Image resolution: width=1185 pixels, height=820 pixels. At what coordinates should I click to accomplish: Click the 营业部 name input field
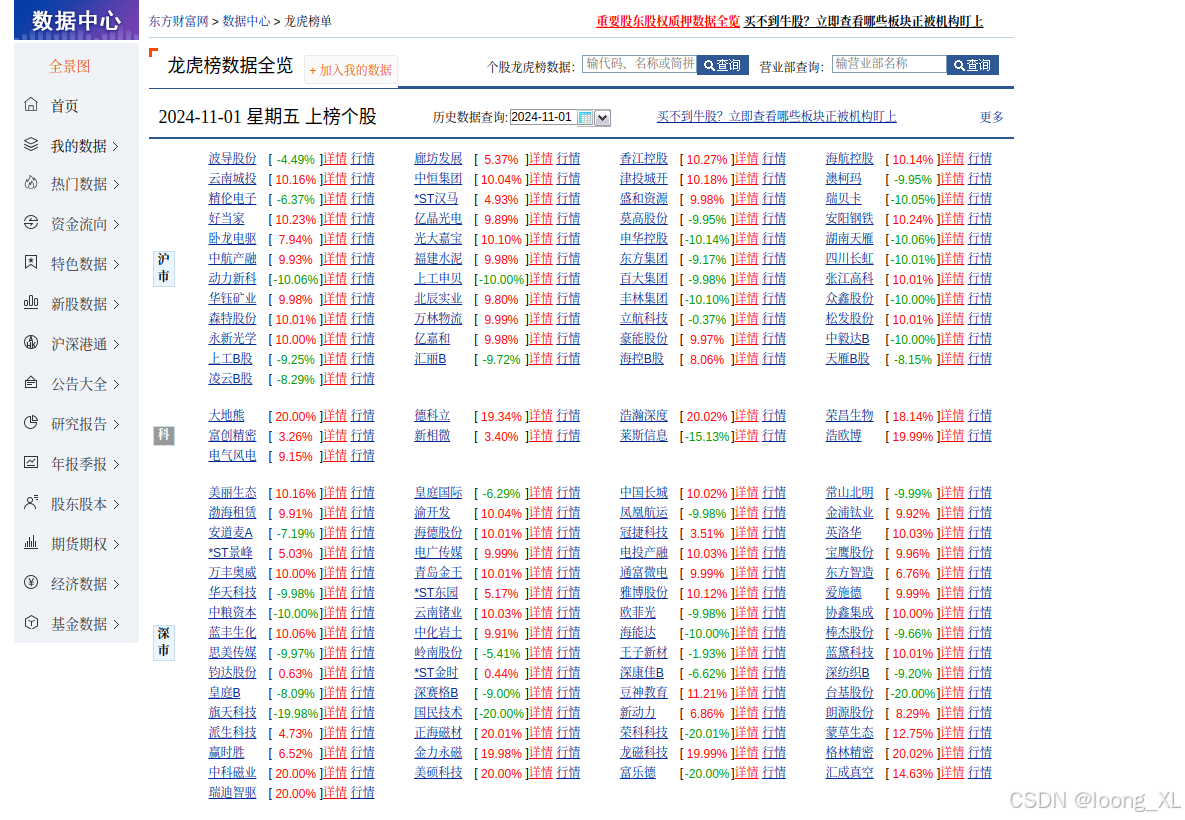(x=890, y=64)
